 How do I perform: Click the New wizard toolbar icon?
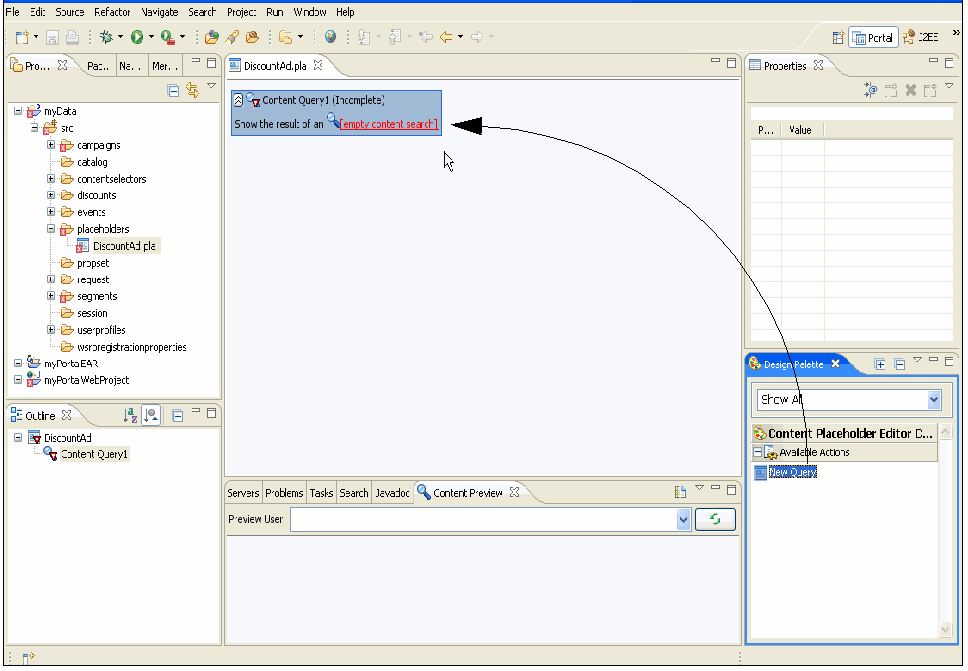(x=22, y=37)
